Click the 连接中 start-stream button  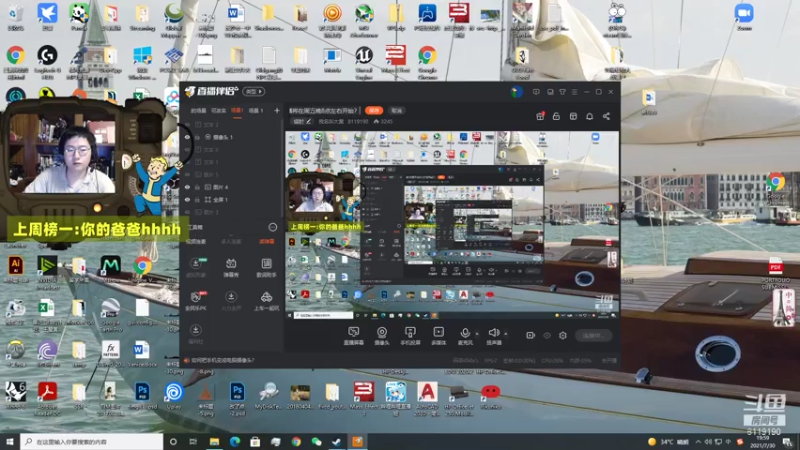(593, 335)
